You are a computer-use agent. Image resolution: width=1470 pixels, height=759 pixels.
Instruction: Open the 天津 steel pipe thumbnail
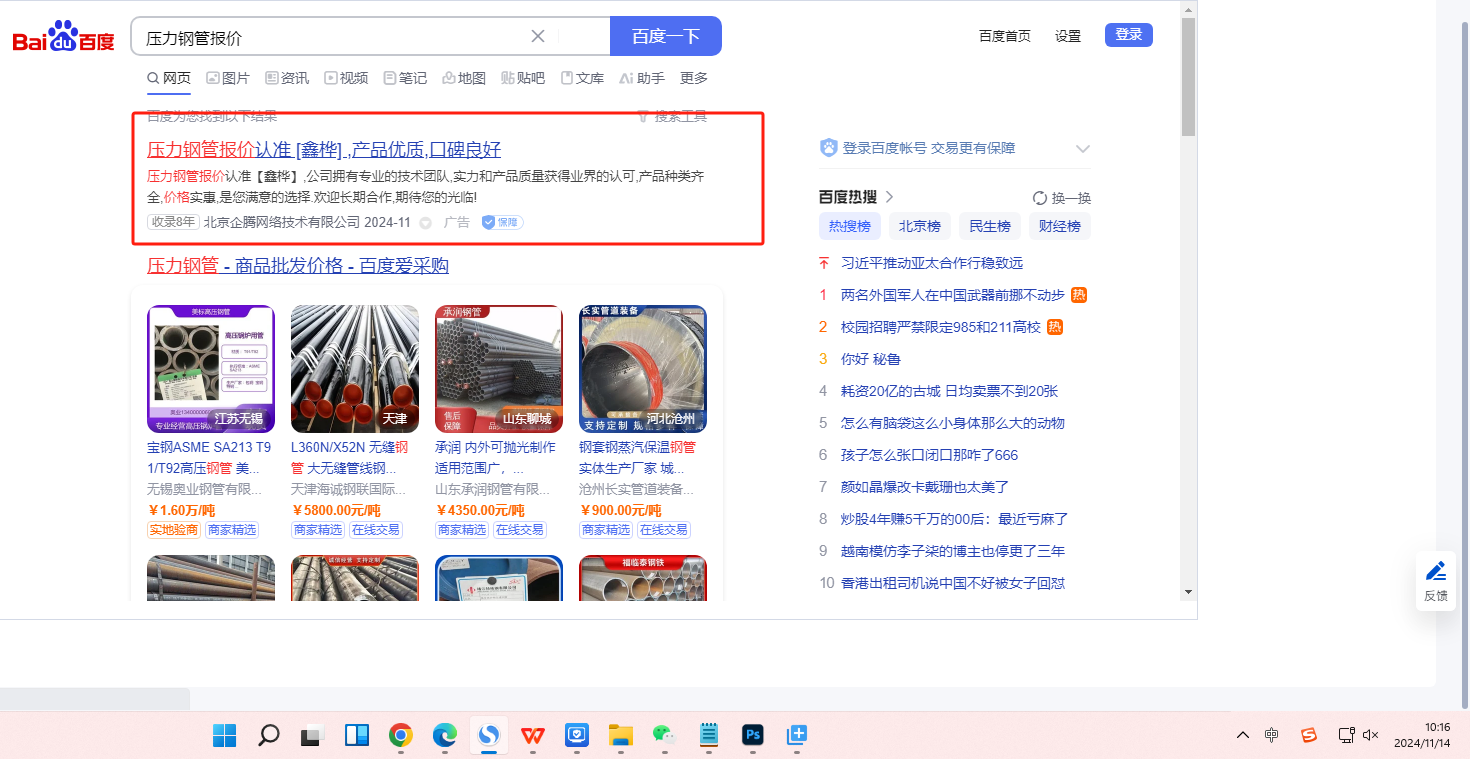[x=355, y=369]
